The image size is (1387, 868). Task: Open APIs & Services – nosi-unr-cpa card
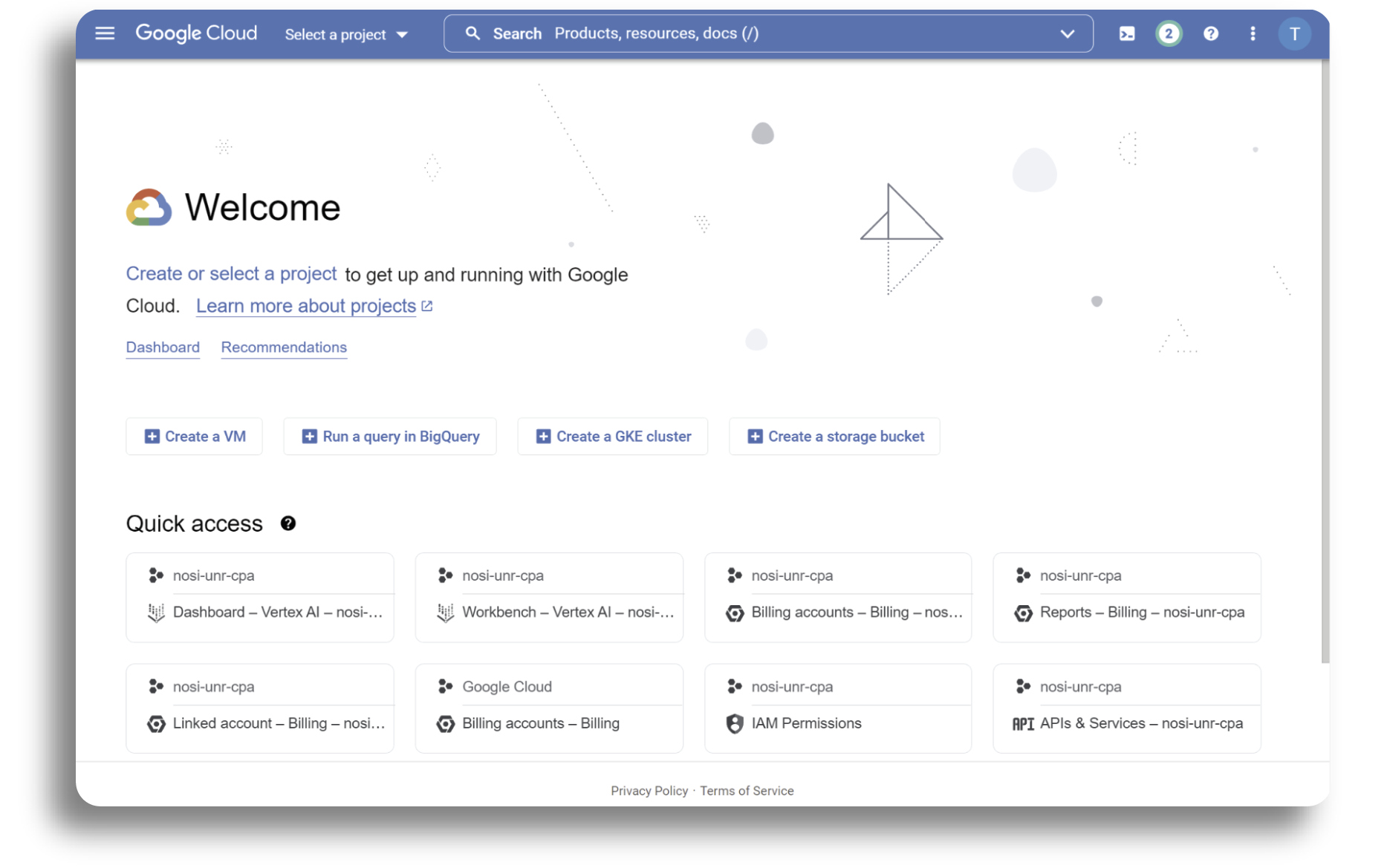(1127, 708)
